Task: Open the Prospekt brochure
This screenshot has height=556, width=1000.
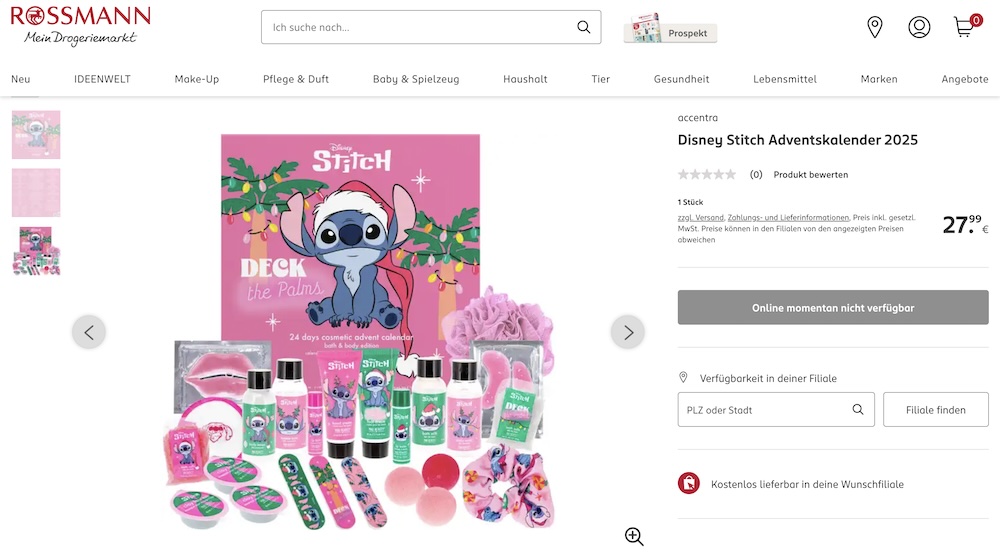Action: point(670,29)
